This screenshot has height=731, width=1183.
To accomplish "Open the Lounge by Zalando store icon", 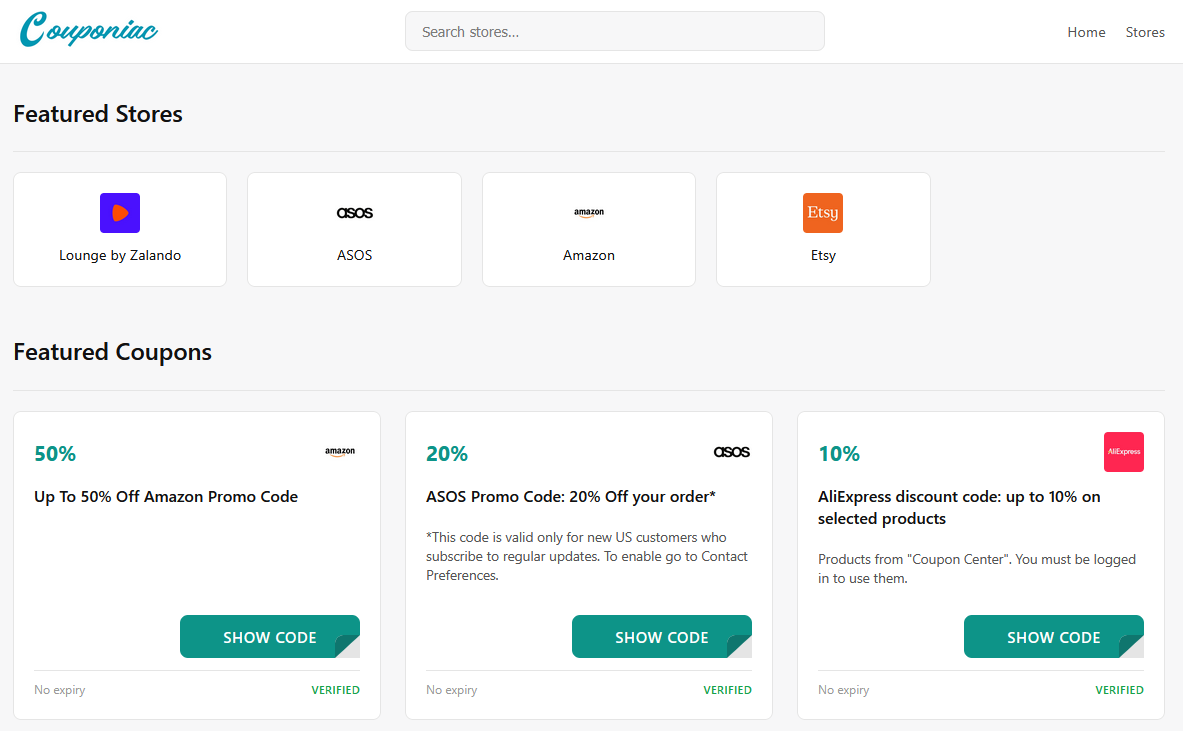I will click(120, 213).
